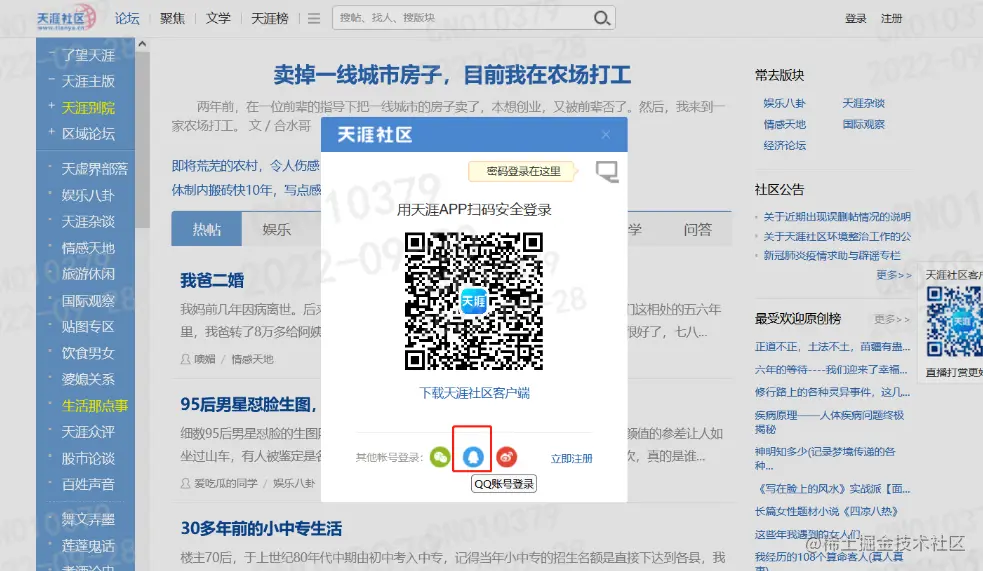Screen dimensions: 983x571
Task: Open 贴图专区 in the sidebar
Action: click(x=88, y=327)
